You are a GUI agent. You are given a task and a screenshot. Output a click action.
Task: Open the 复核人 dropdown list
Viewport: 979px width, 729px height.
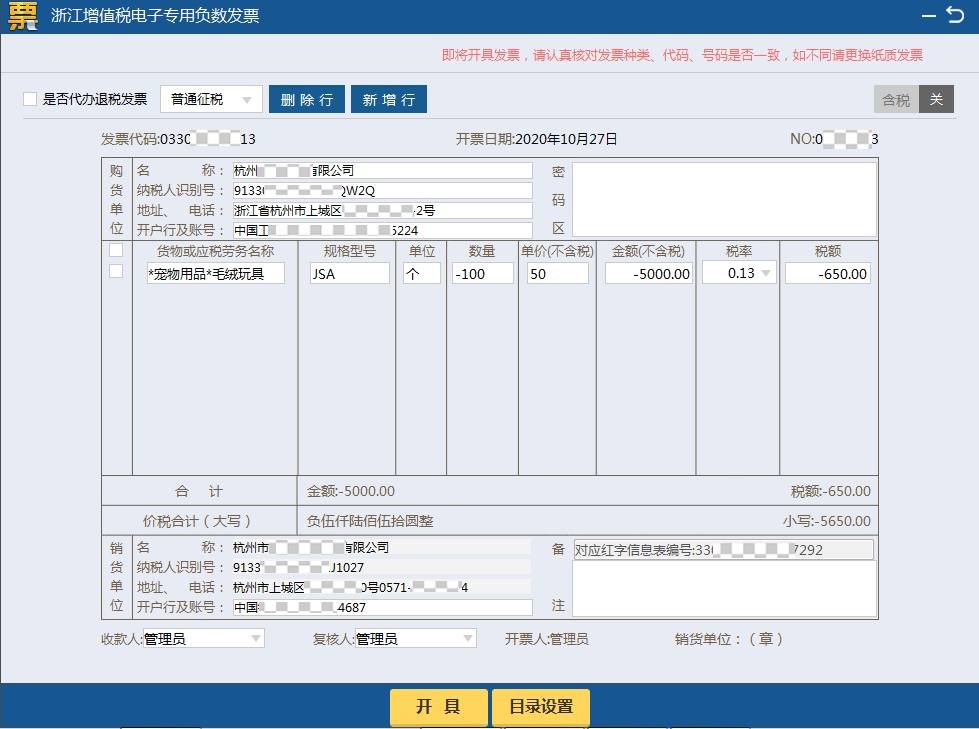pos(467,638)
